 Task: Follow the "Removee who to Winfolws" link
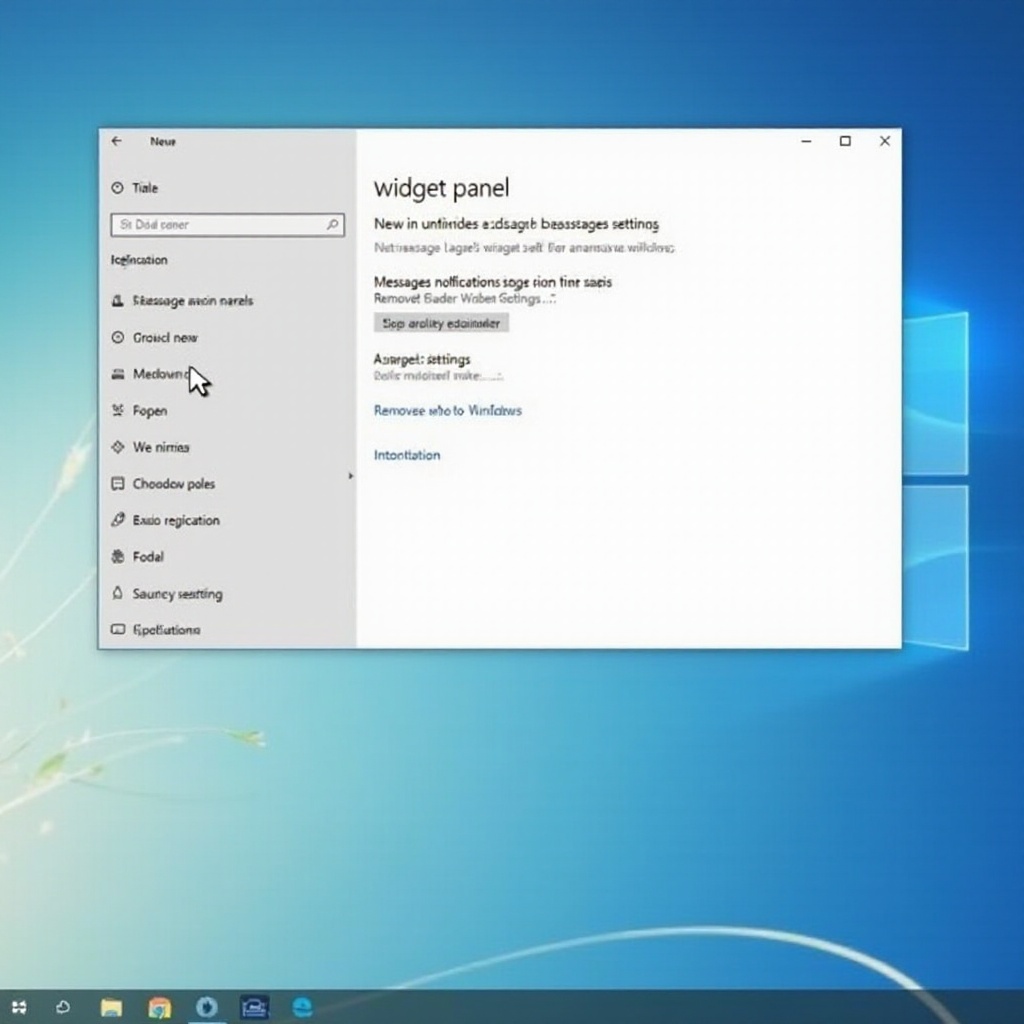pyautogui.click(x=447, y=410)
